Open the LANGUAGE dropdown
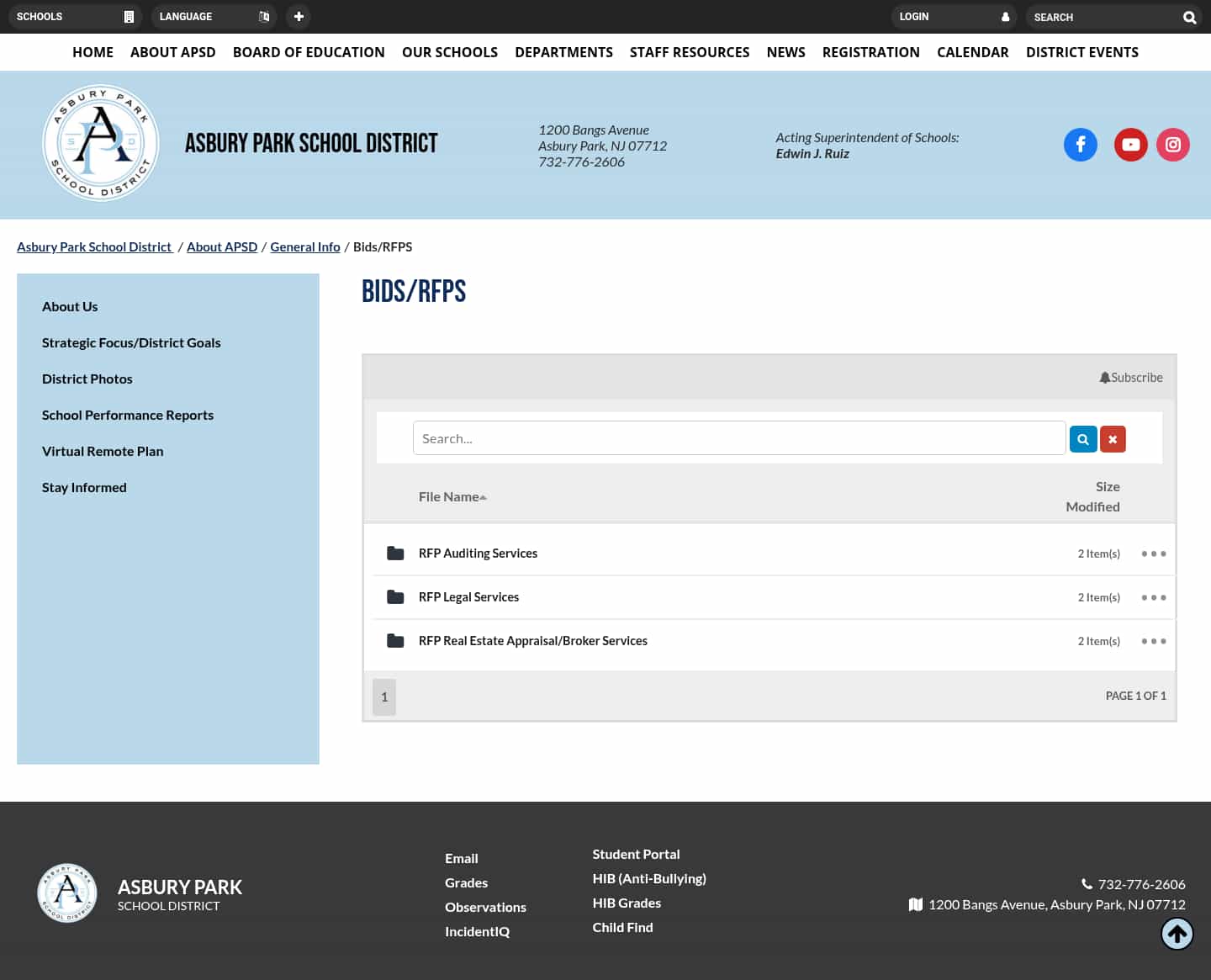1211x980 pixels. pyautogui.click(x=214, y=16)
